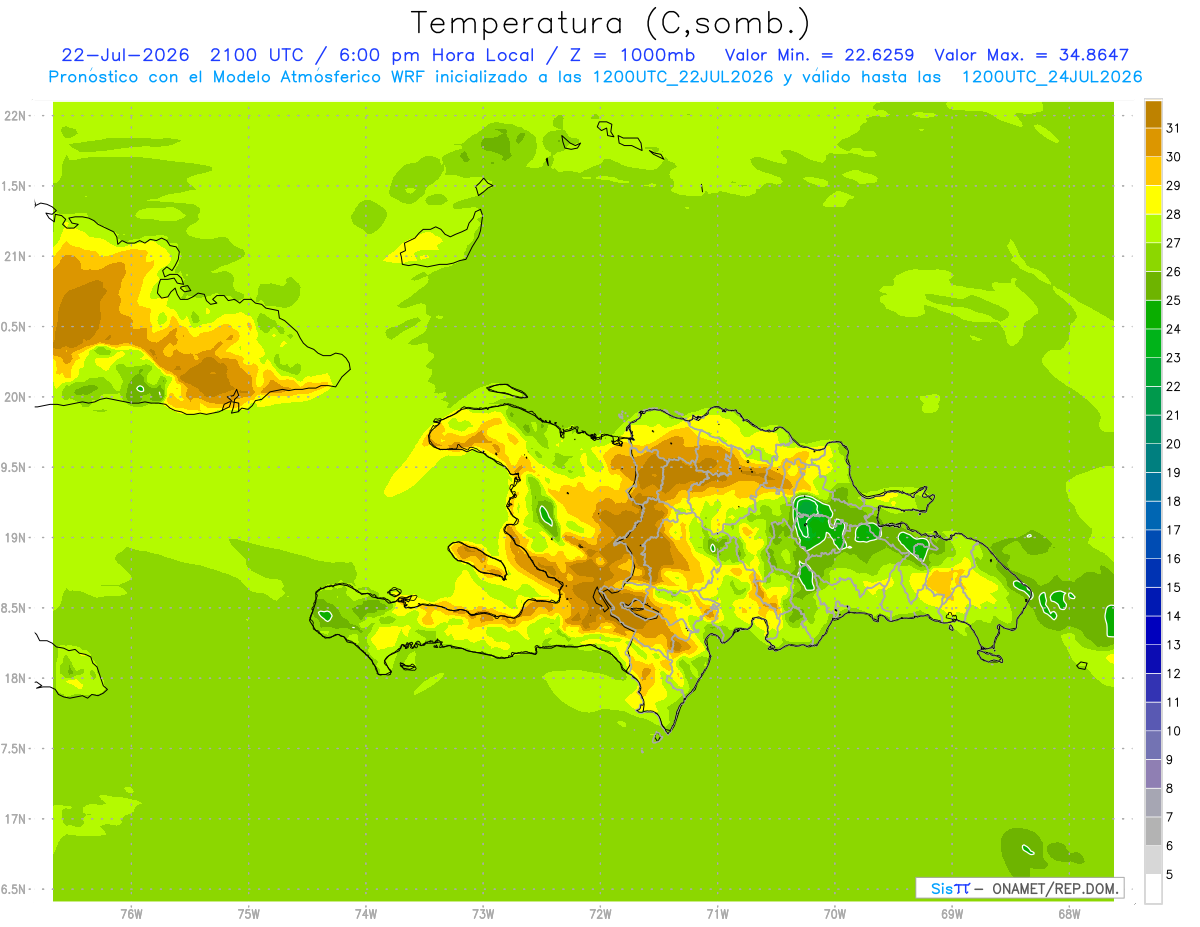Click the "Valor Min. = 22.6259" value

[819, 55]
